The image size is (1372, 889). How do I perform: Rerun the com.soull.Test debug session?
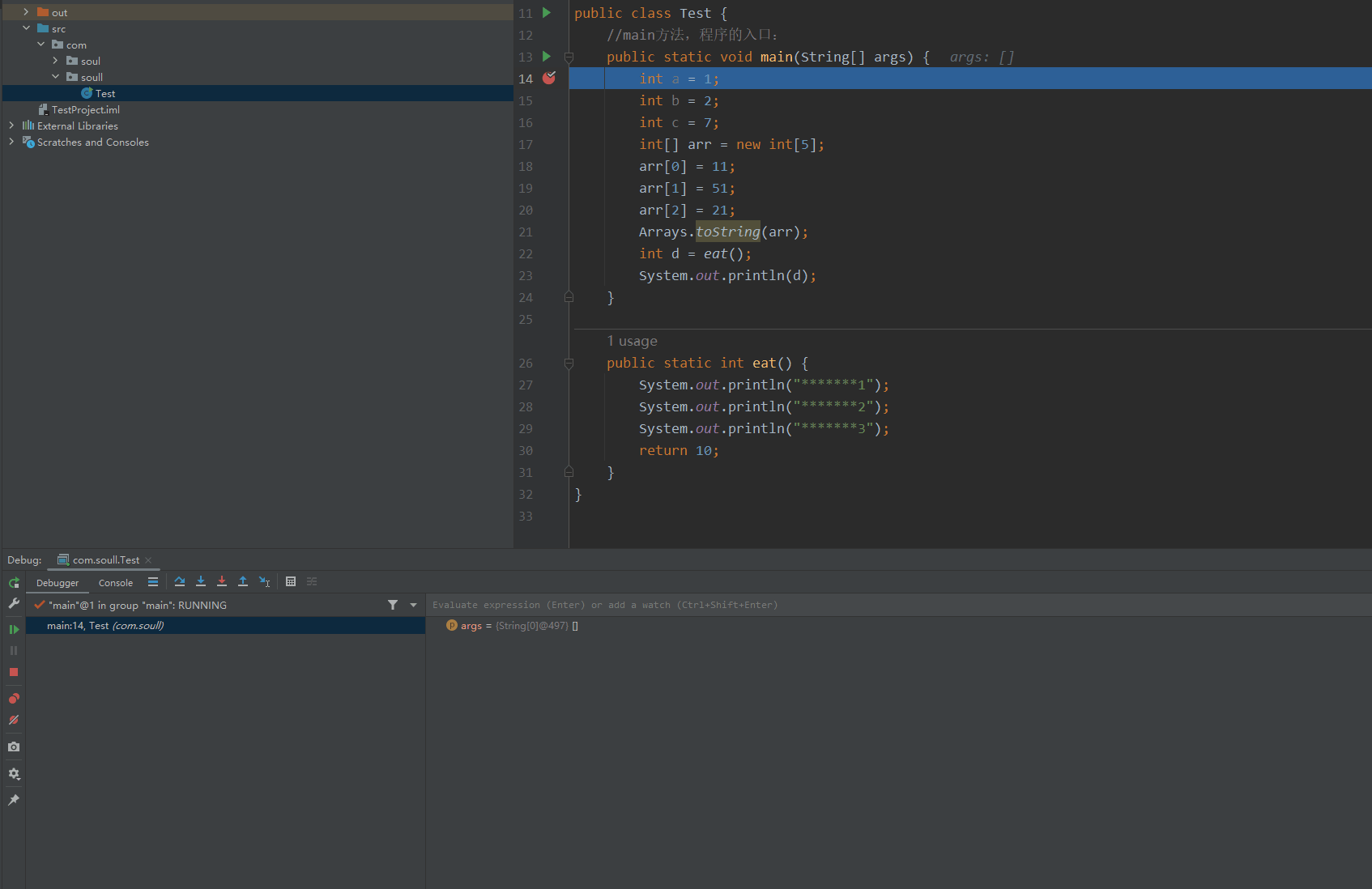14,583
